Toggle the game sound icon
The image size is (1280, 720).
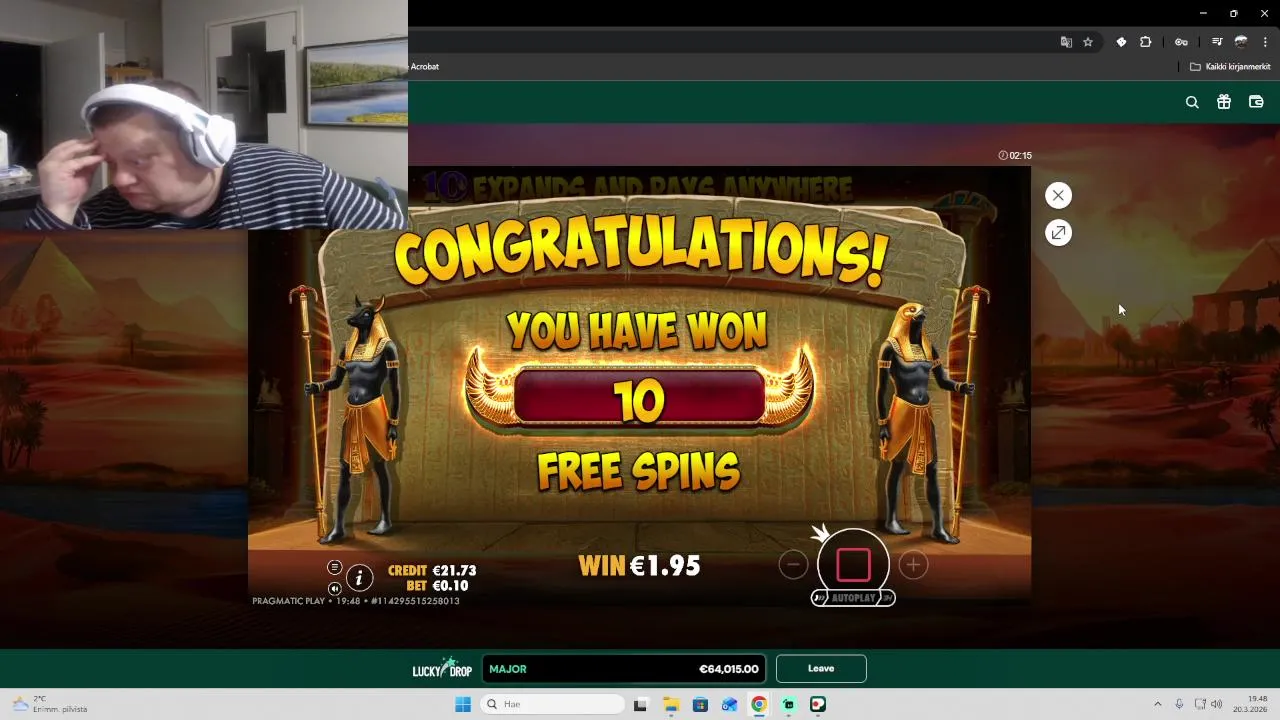tap(335, 589)
